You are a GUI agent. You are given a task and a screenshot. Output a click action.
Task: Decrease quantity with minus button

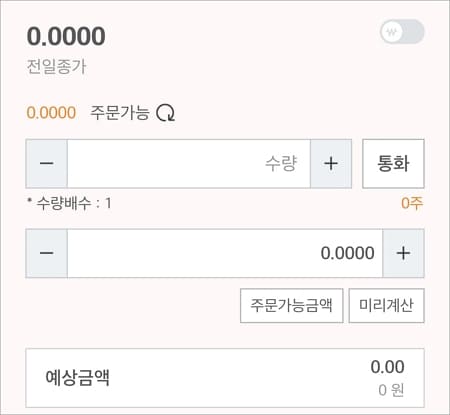tap(47, 164)
